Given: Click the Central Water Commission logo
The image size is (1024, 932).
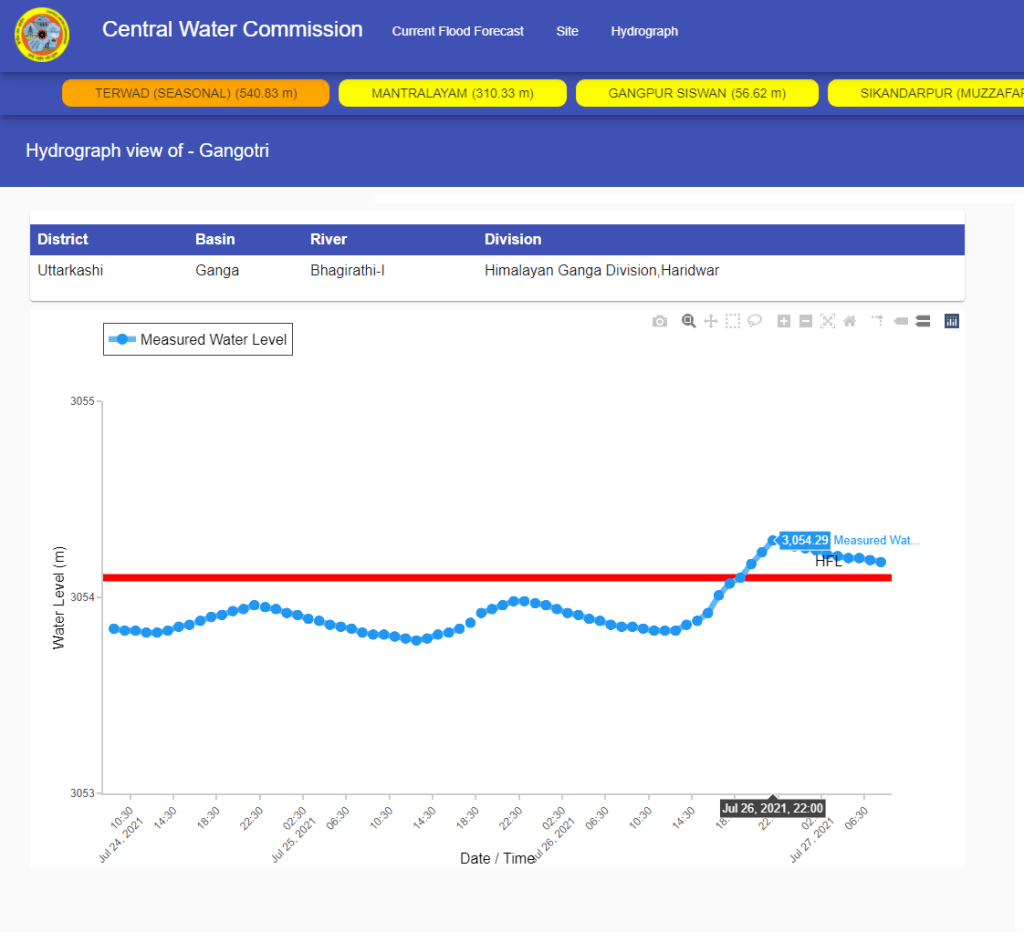Looking at the screenshot, I should point(42,35).
